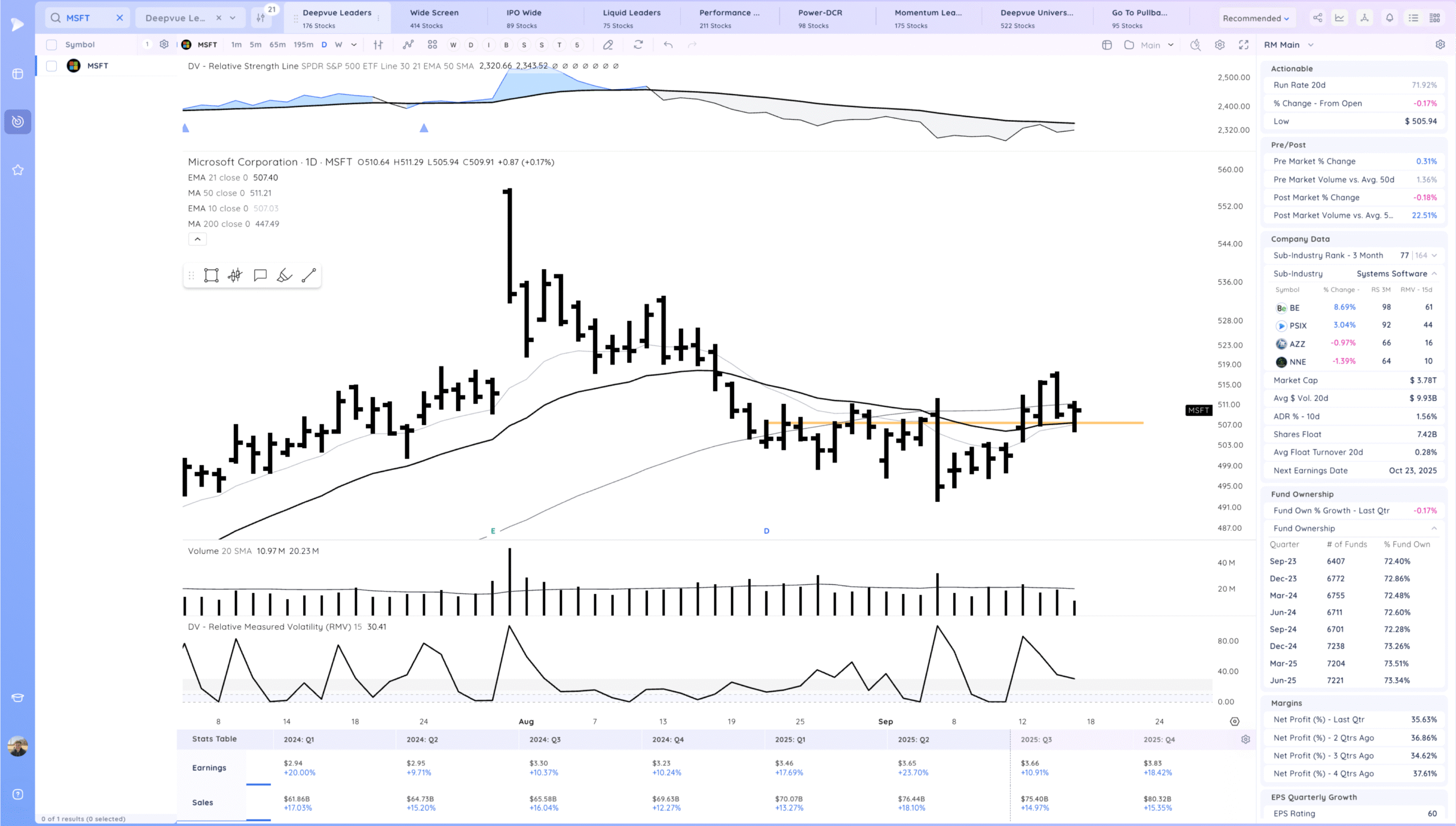This screenshot has width=1456, height=826.
Task: Collapse the Sub-Industry Systems Software expander
Action: coord(1434,274)
